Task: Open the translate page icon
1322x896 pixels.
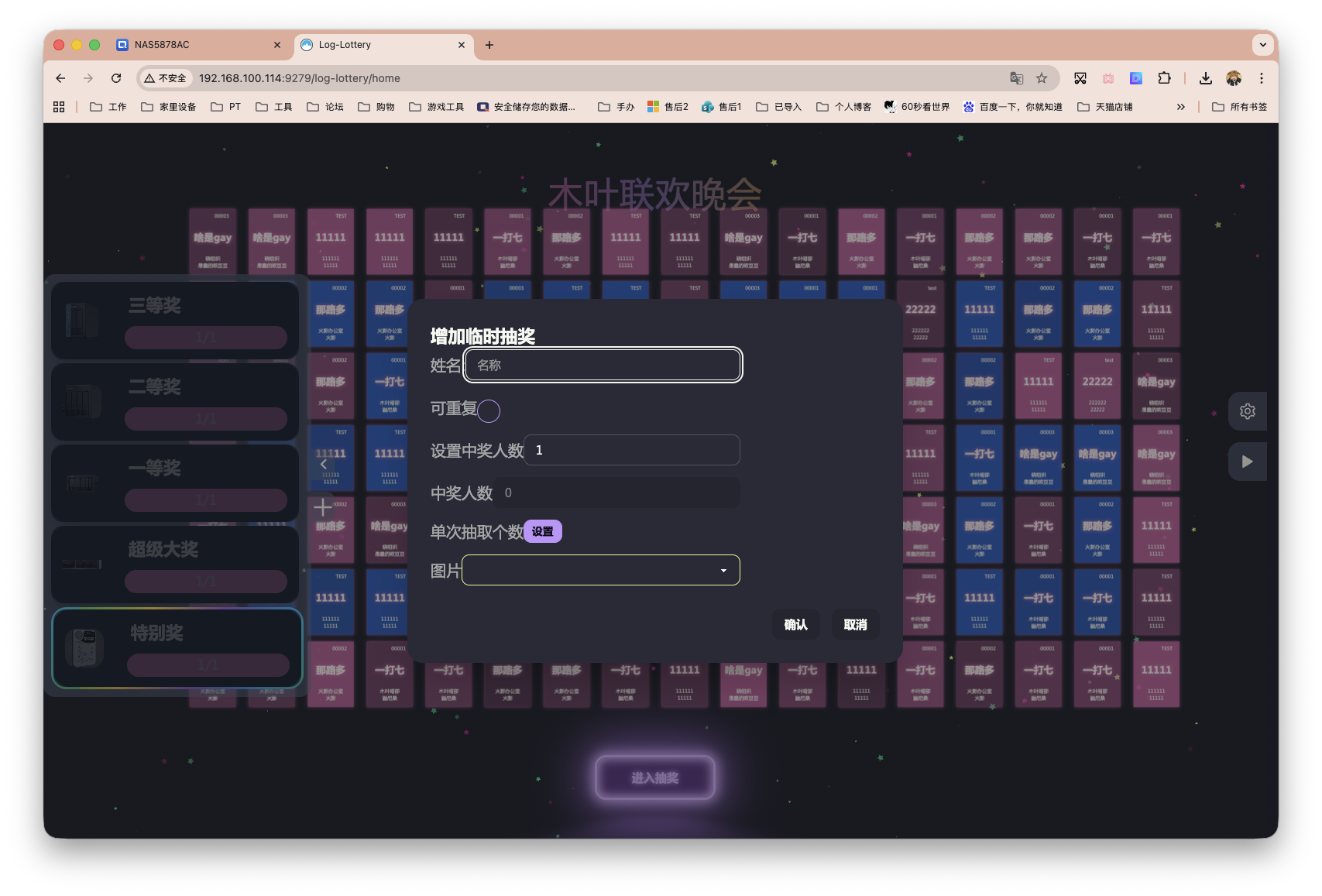Action: 1016,78
